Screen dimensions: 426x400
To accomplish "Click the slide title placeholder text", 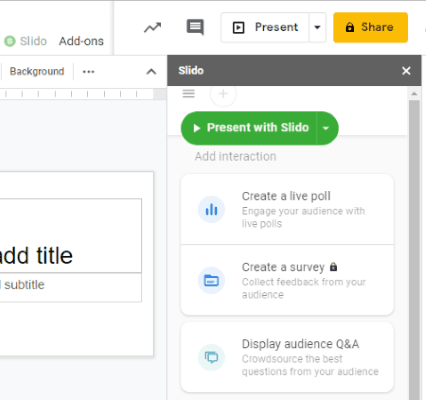I will coord(36,256).
